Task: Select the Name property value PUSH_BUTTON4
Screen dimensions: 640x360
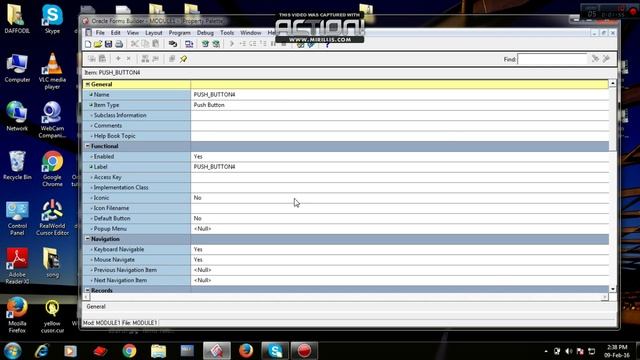Action: [x=214, y=94]
